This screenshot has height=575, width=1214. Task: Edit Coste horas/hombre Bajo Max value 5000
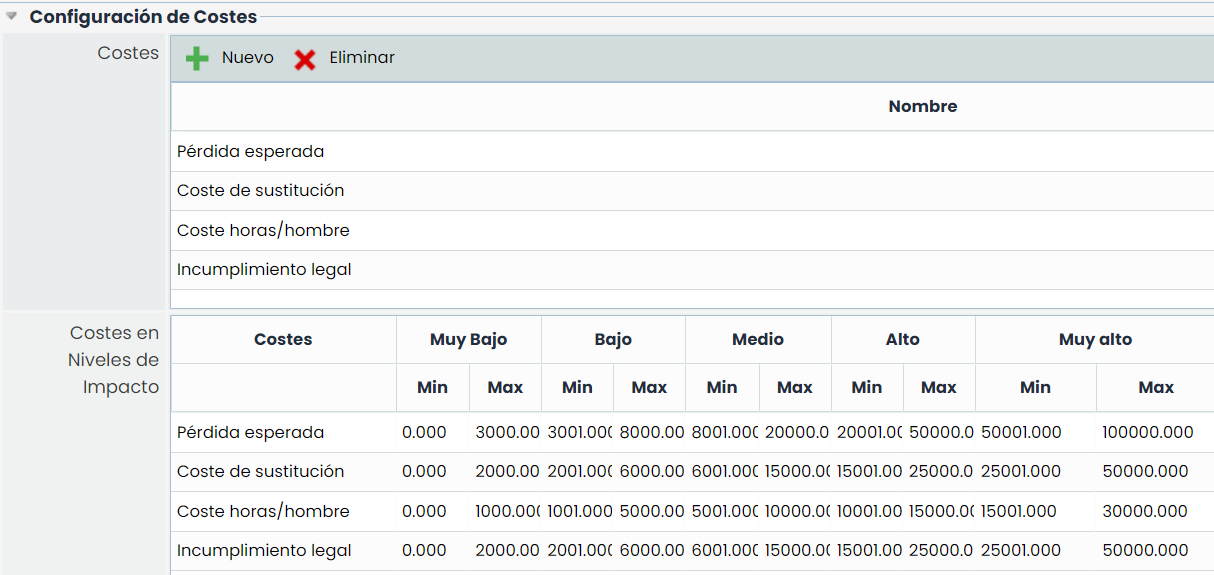pyautogui.click(x=649, y=512)
